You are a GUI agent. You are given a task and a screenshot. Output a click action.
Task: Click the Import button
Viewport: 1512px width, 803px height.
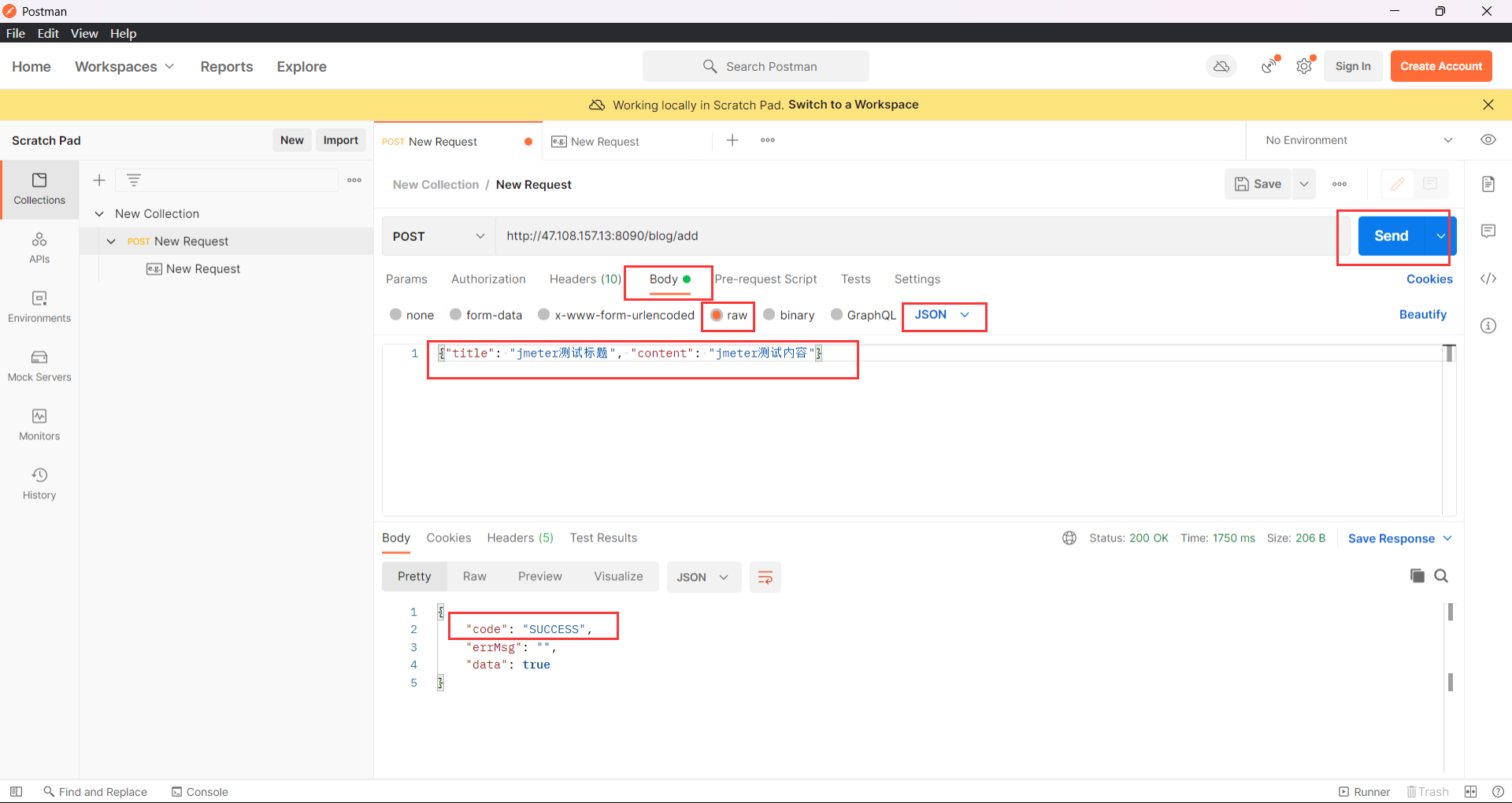point(341,140)
